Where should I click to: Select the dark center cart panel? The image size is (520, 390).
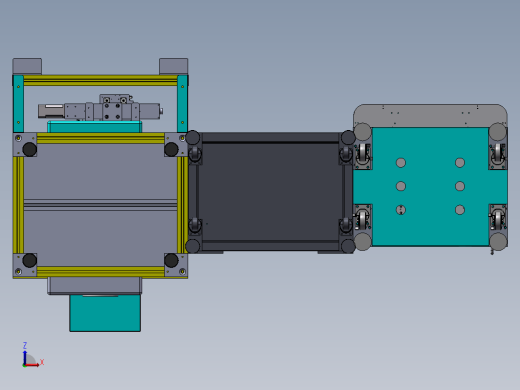coord(270,192)
